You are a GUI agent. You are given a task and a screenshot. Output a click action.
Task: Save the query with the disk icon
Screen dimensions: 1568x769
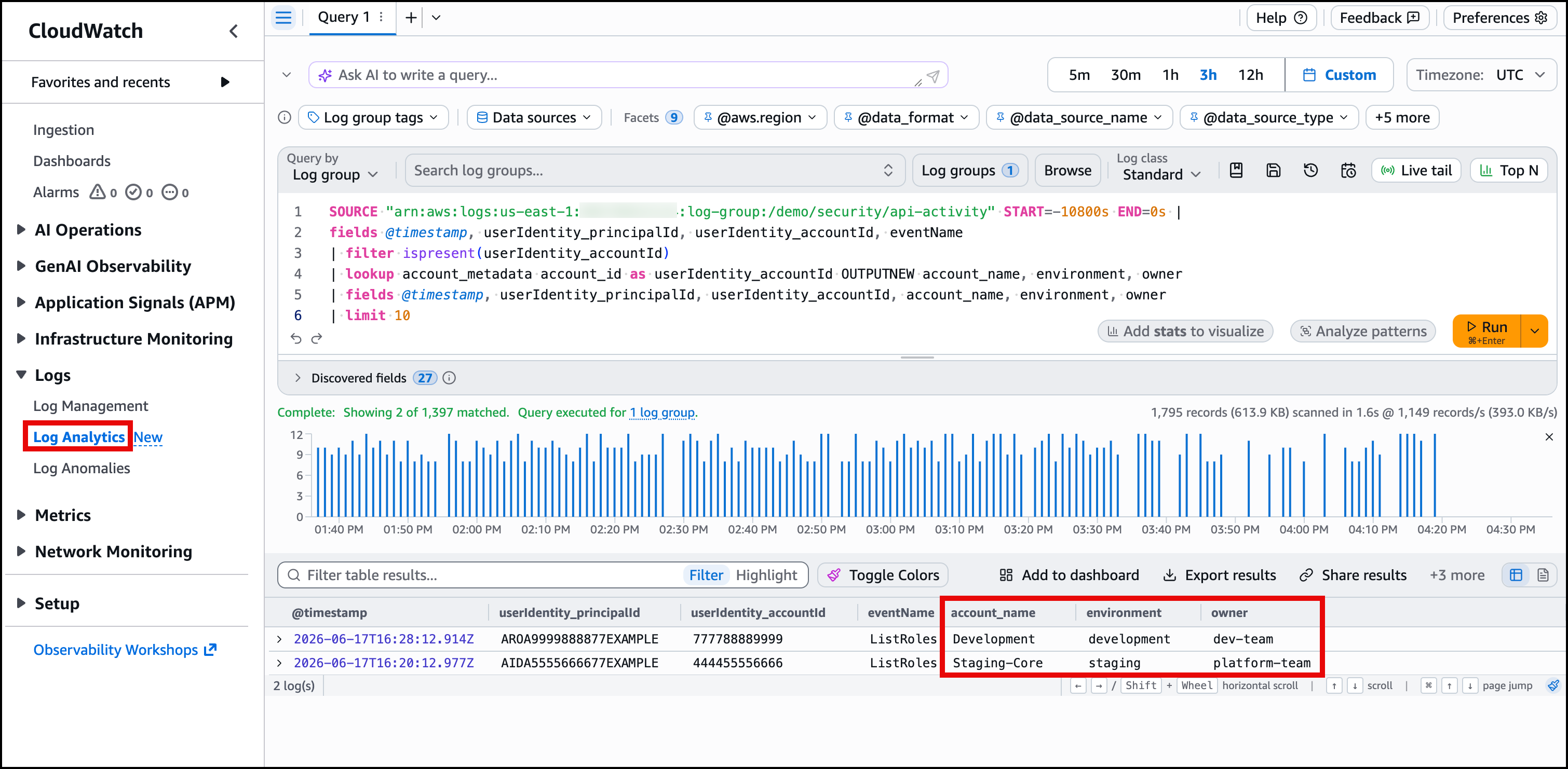tap(1274, 170)
